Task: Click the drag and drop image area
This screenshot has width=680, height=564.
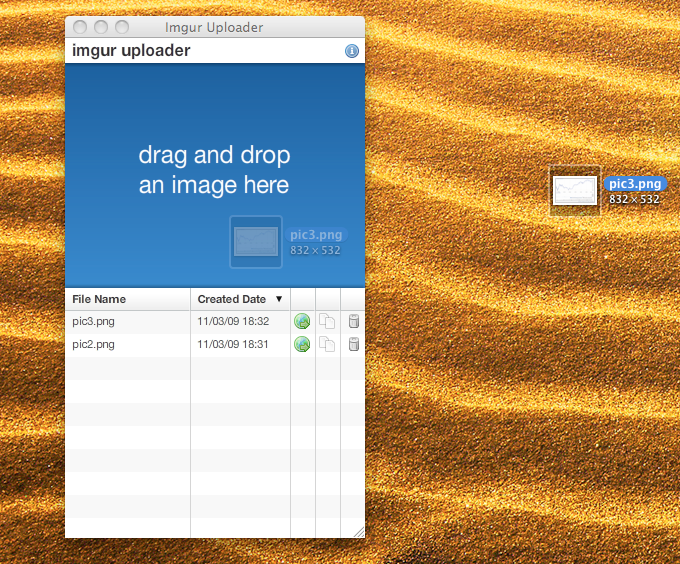Action: (215, 175)
